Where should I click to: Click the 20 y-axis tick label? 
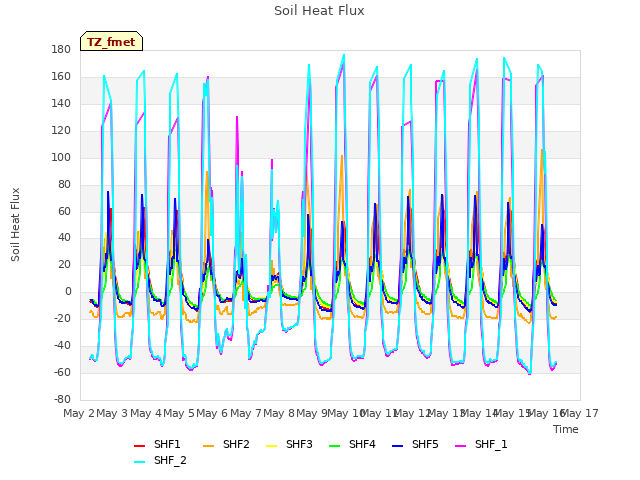(64, 264)
